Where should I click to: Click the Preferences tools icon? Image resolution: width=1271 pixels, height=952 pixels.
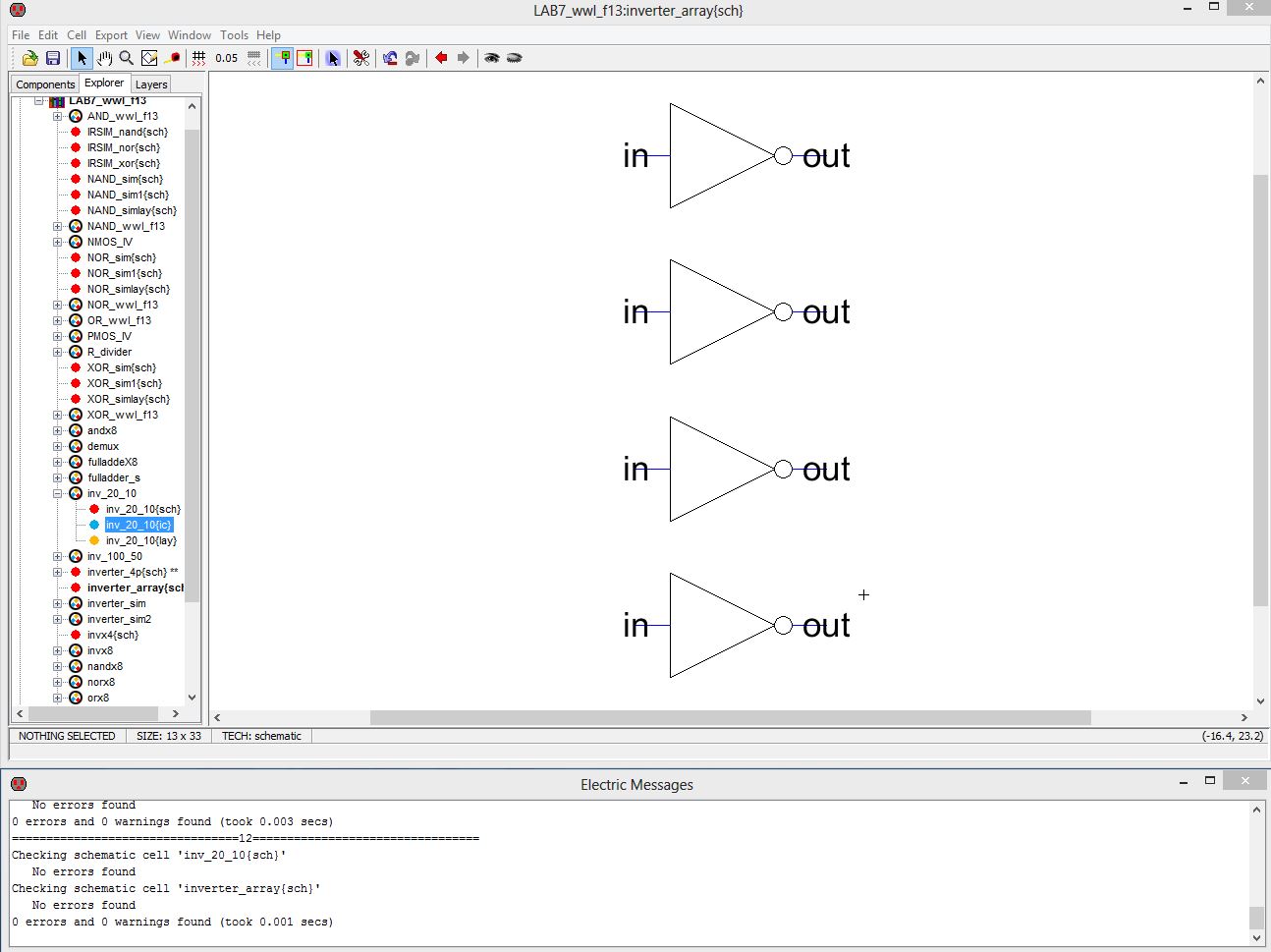[361, 58]
